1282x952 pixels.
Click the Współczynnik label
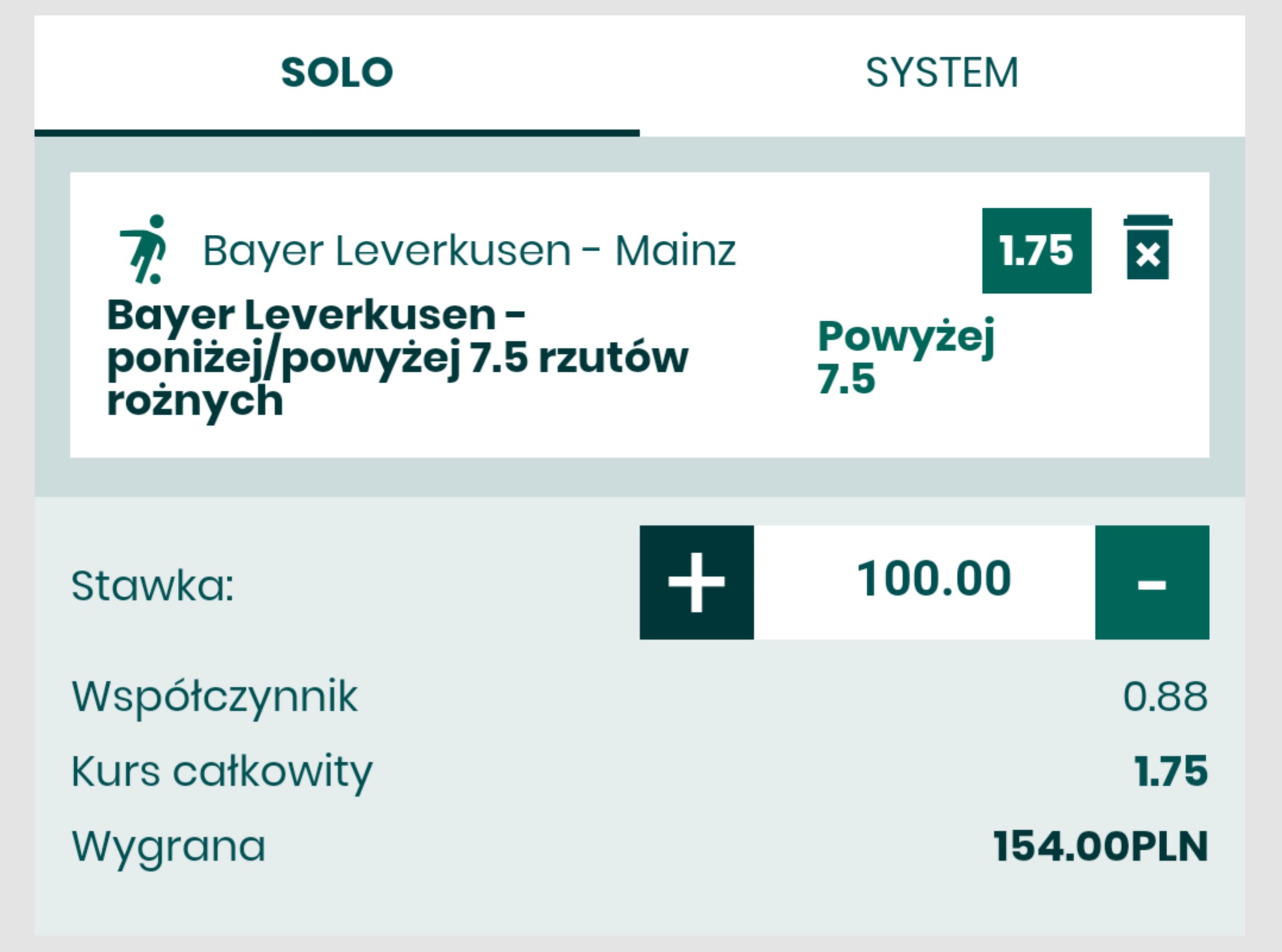215,696
